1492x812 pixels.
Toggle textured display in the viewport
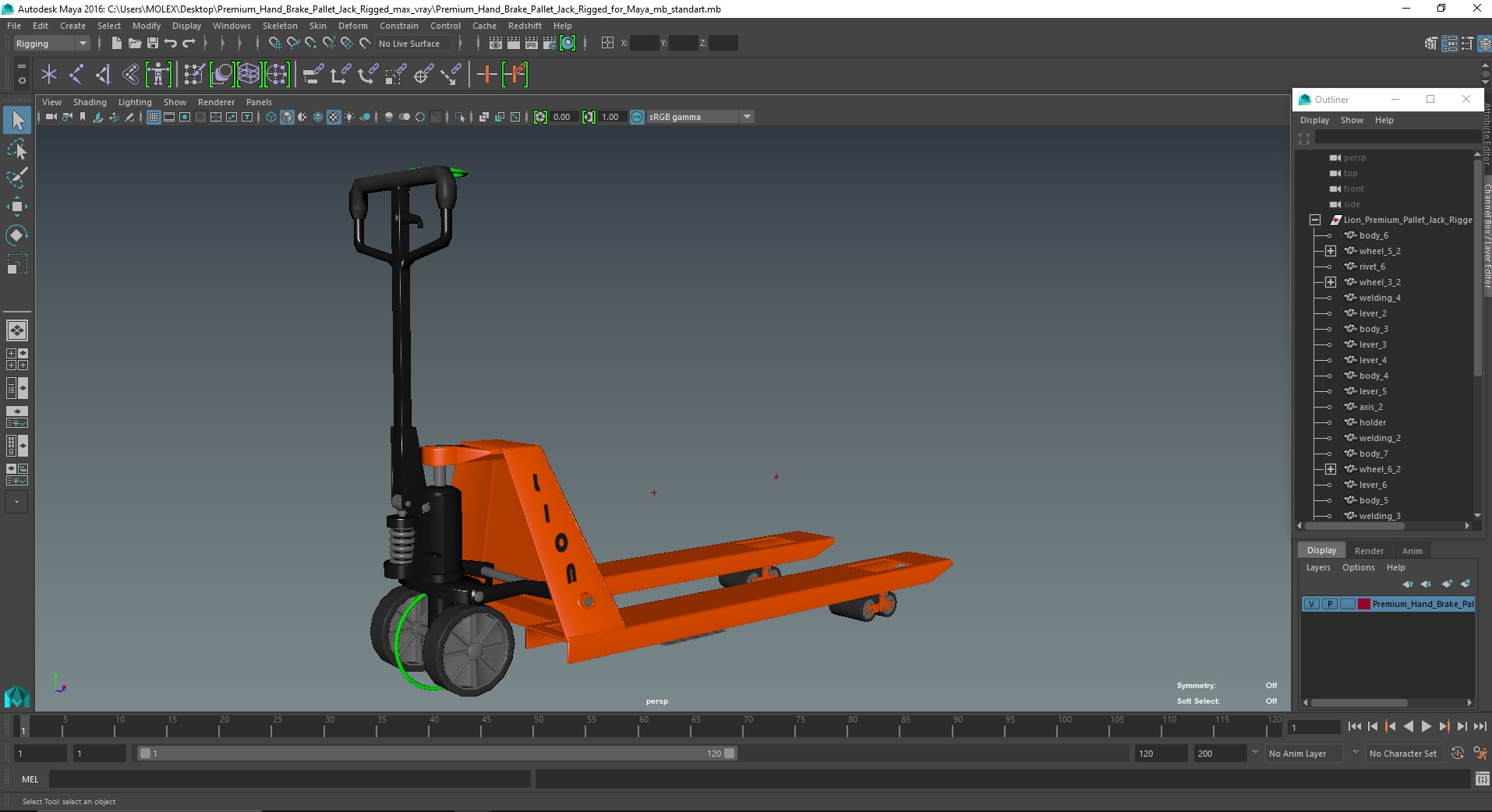tap(334, 117)
